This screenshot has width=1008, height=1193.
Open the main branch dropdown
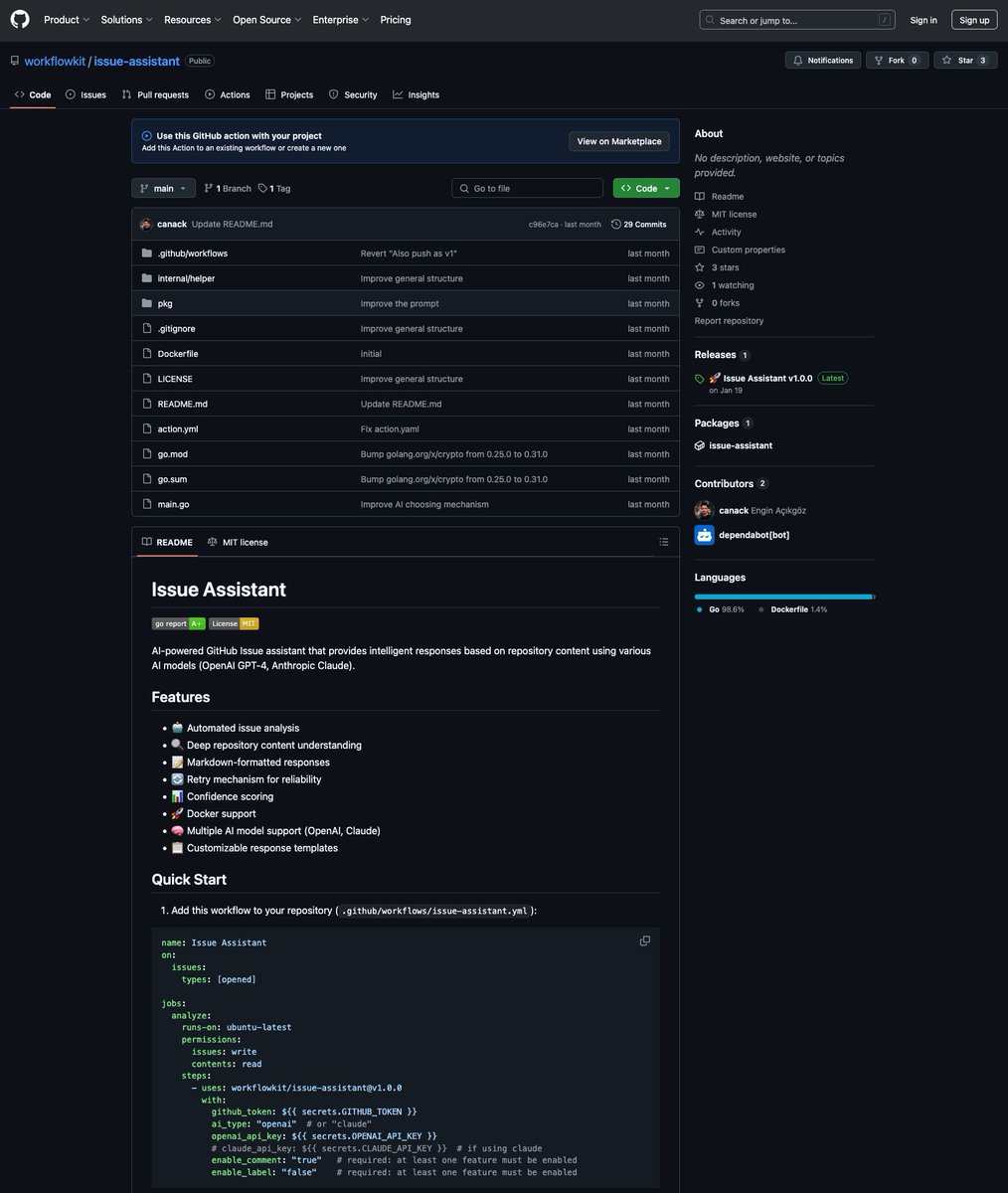pos(163,188)
